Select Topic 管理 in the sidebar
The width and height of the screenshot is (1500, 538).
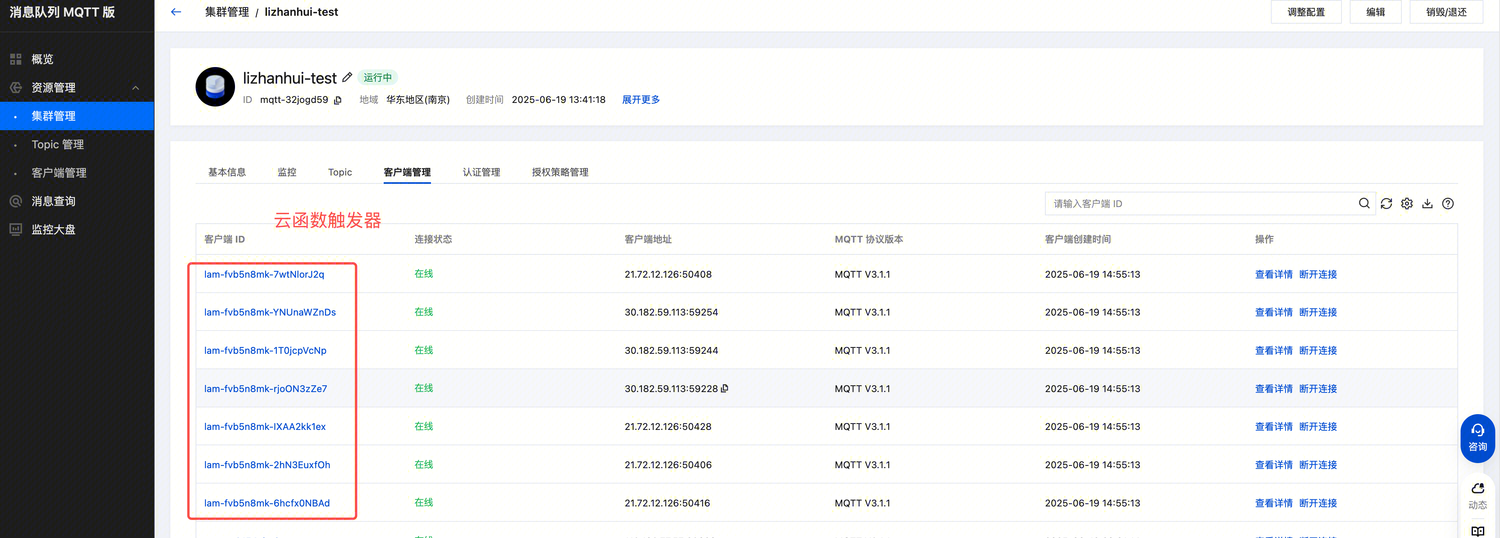click(x=58, y=145)
